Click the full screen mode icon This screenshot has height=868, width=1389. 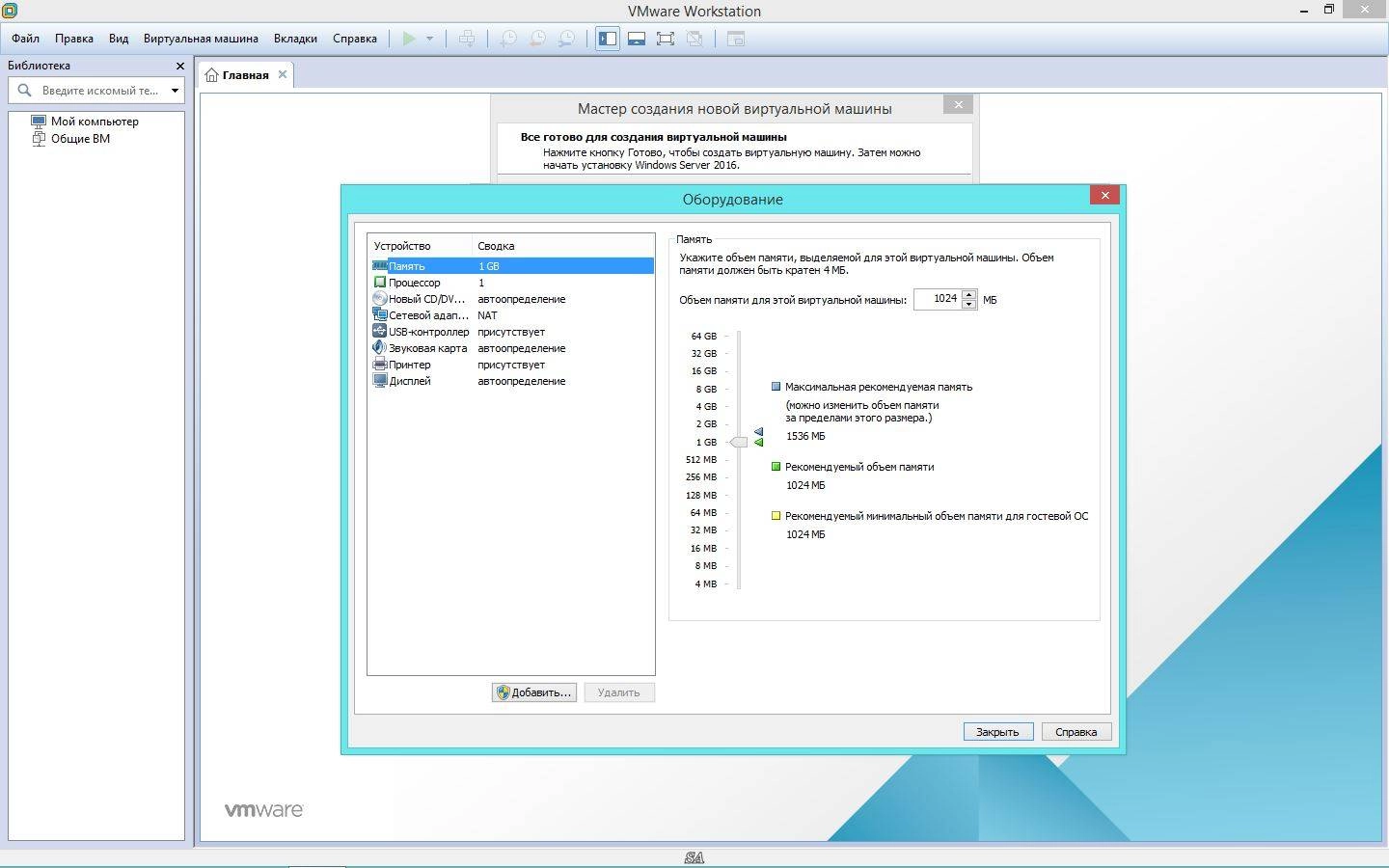[x=666, y=39]
